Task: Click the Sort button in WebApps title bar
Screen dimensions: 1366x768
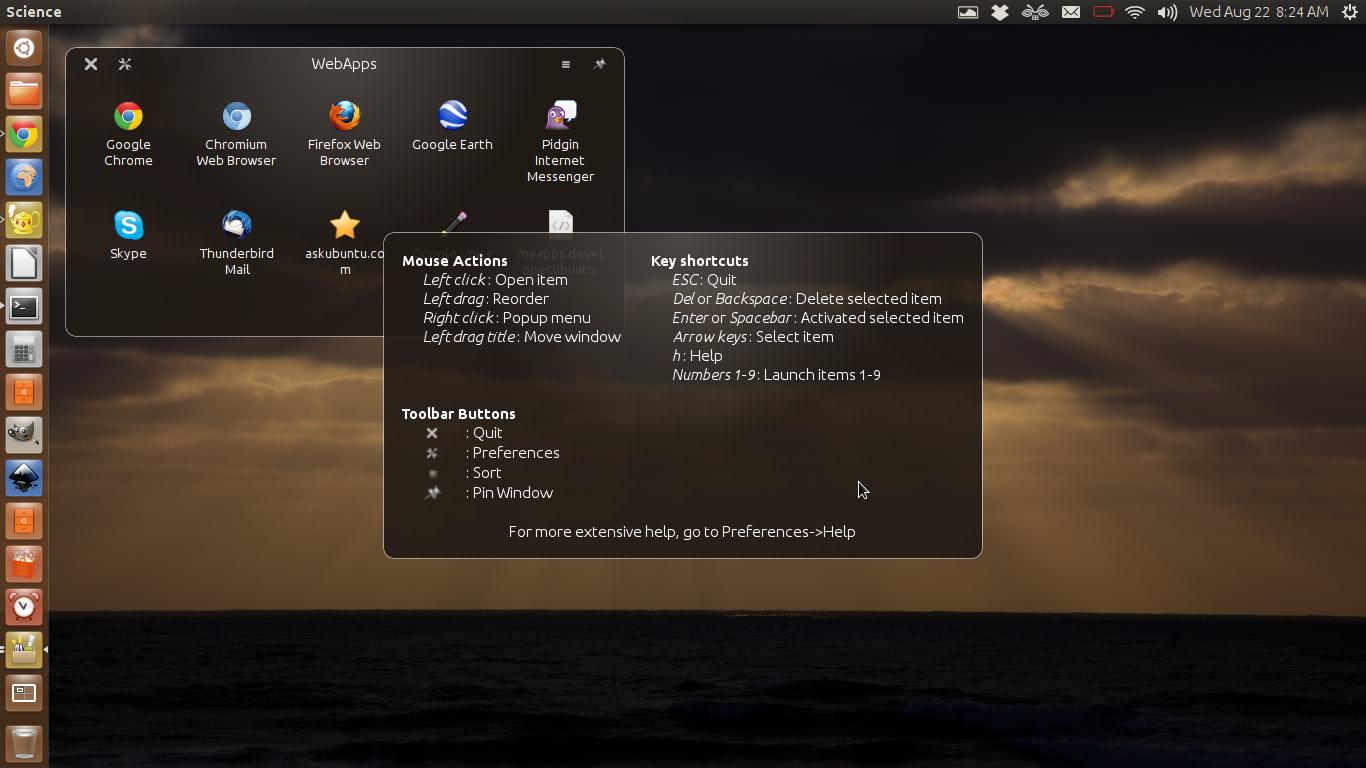Action: coord(566,64)
